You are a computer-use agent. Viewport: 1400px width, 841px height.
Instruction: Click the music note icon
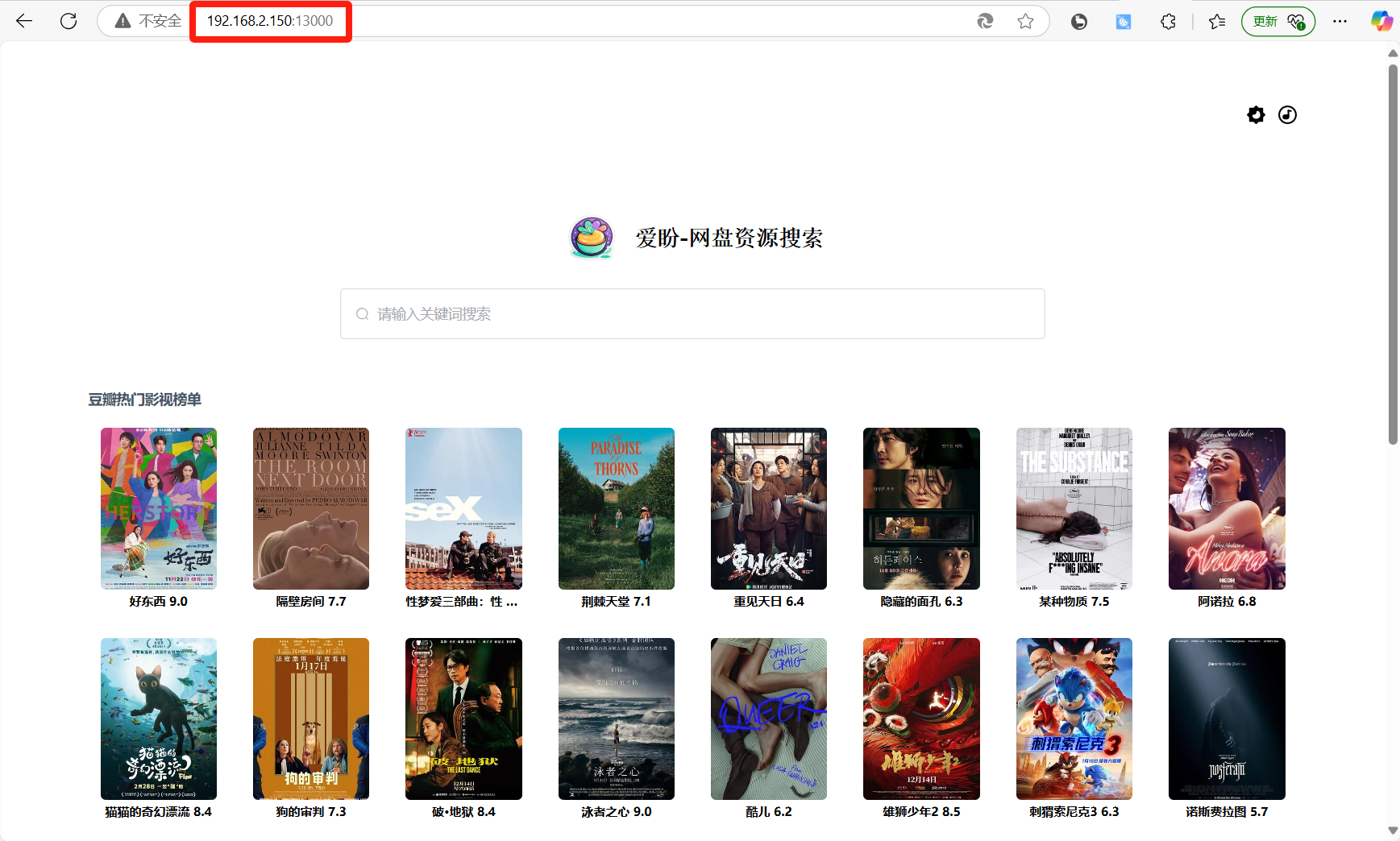click(1287, 115)
